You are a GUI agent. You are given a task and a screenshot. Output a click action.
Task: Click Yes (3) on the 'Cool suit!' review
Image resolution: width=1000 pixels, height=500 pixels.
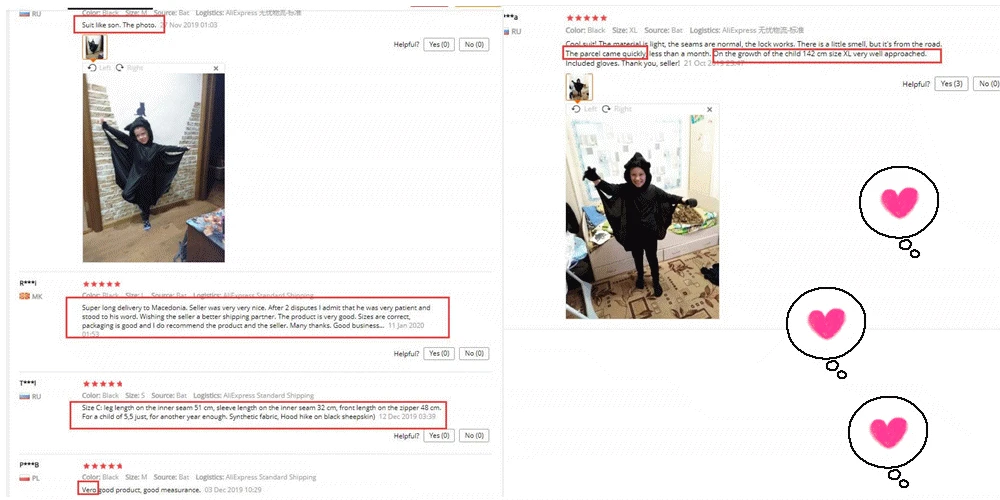pyautogui.click(x=952, y=84)
